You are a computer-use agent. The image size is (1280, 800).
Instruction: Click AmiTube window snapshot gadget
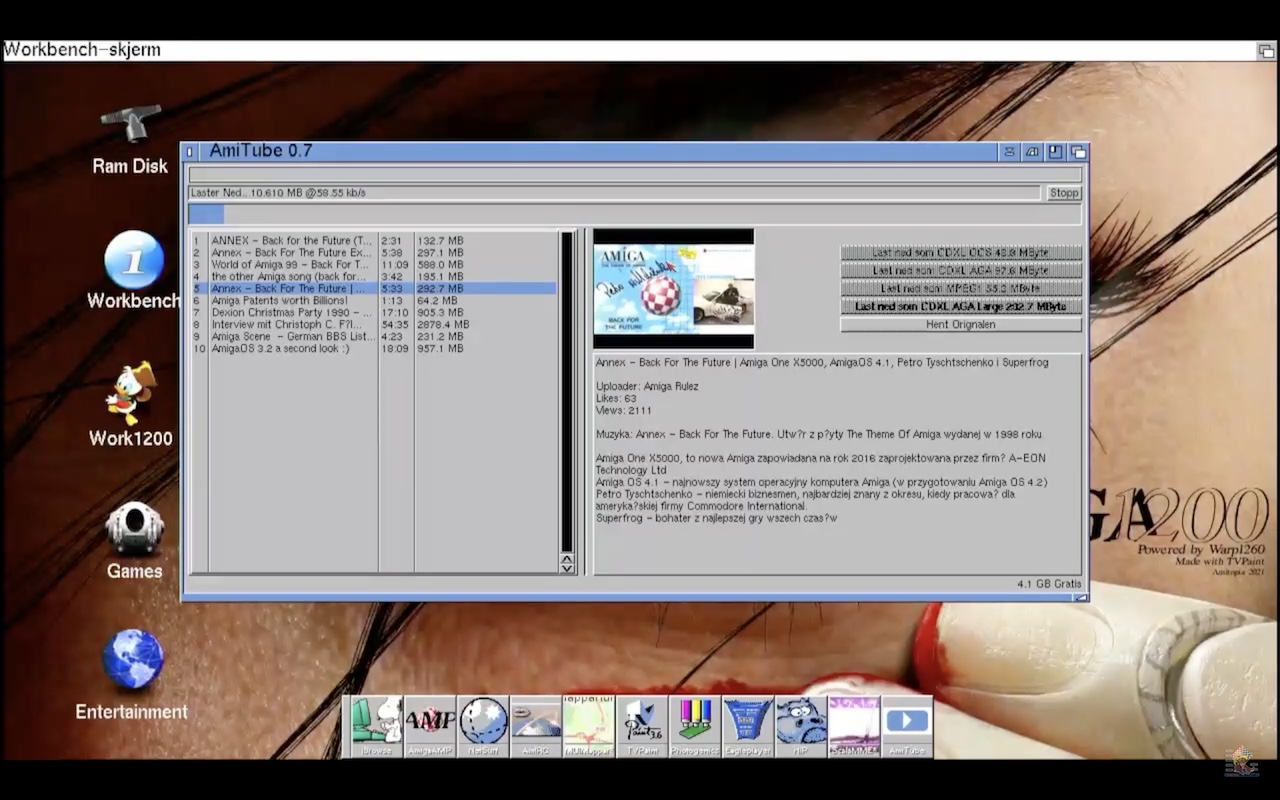(1033, 152)
